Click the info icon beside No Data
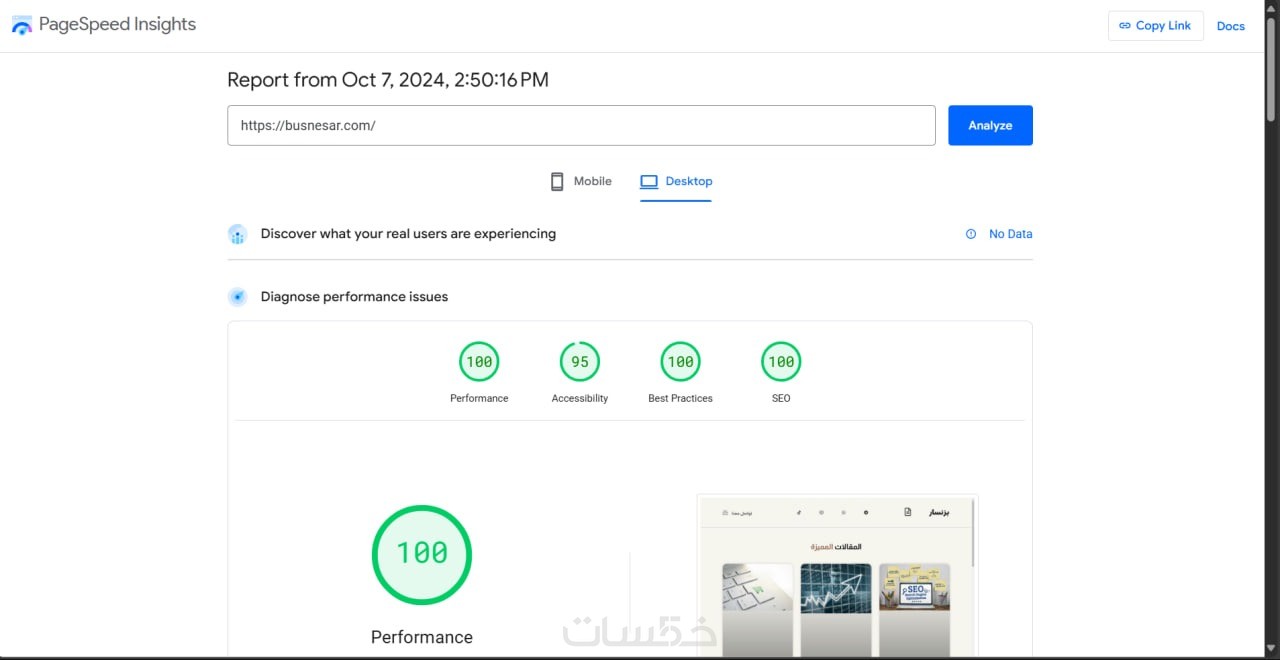 pos(970,234)
